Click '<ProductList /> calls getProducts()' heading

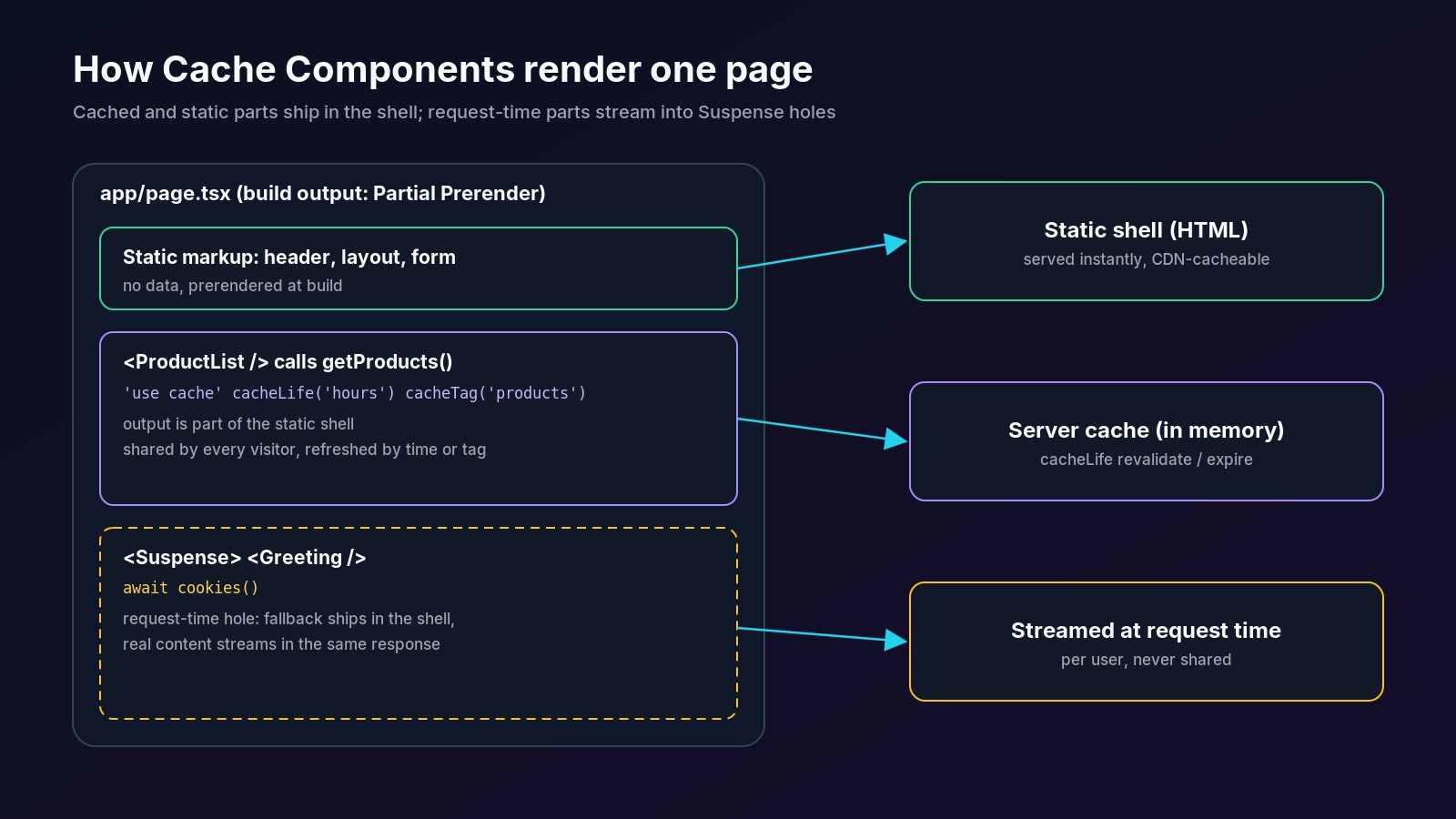click(288, 362)
